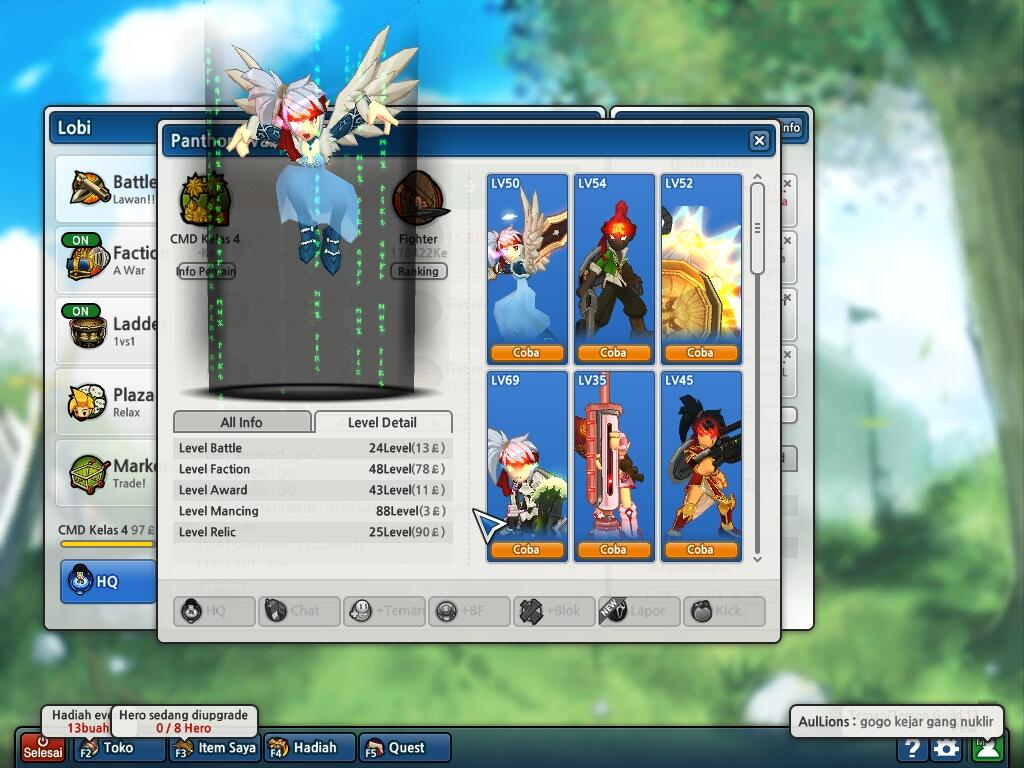Open Battle mode in the Lobi list

[108, 189]
